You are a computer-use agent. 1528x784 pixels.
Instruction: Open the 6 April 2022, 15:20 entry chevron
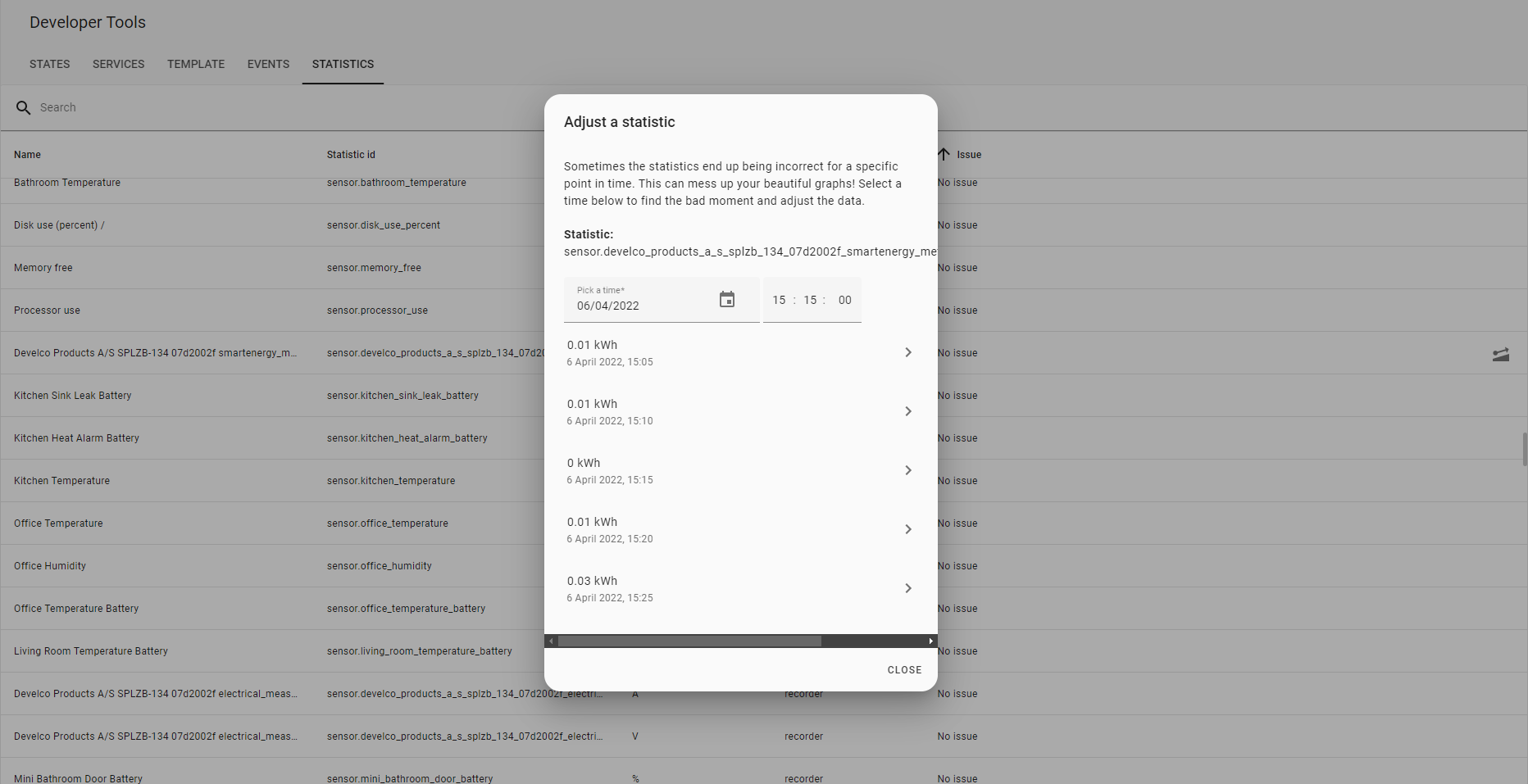[x=908, y=529]
